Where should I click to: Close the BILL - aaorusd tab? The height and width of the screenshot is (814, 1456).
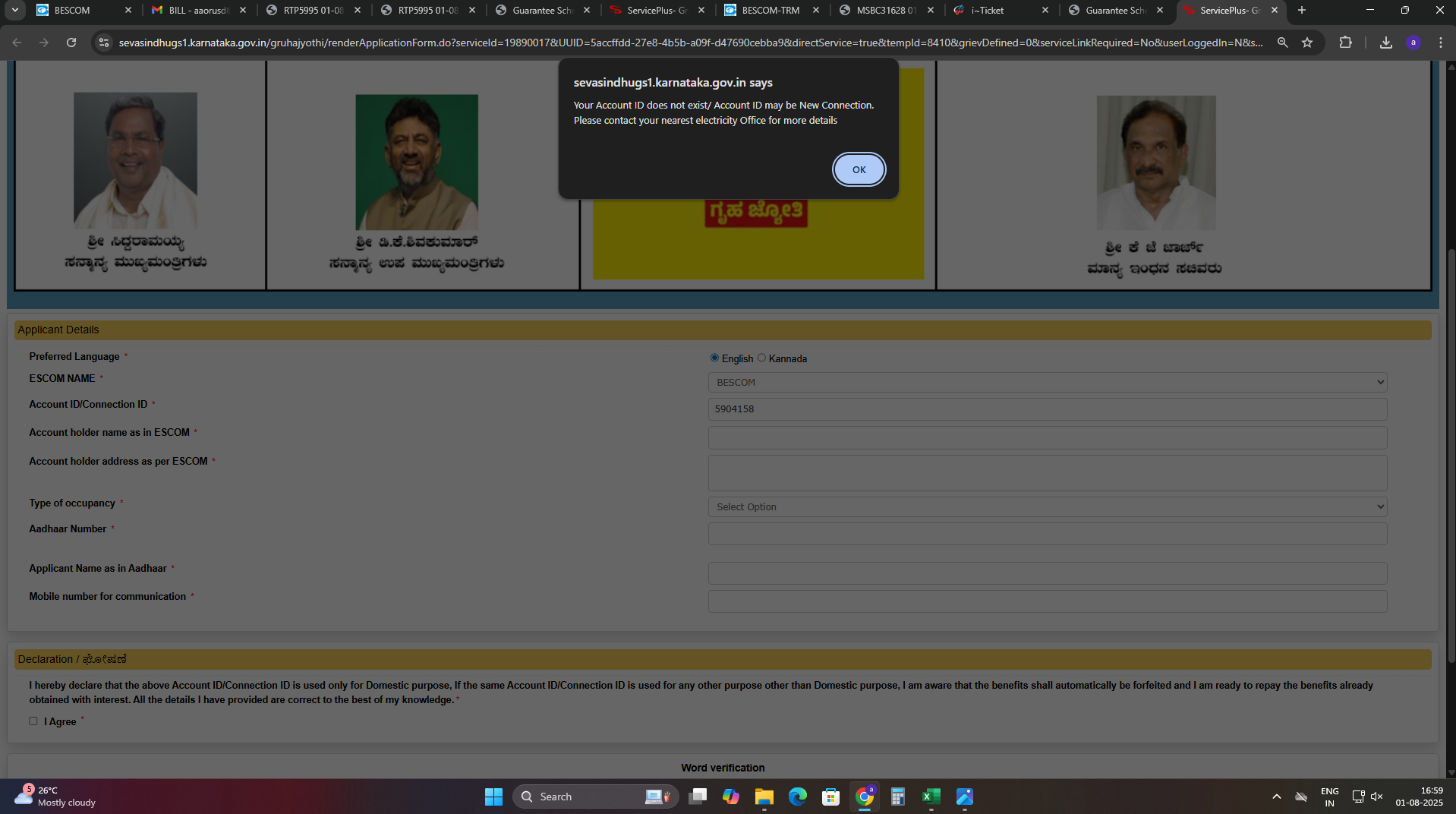243,10
